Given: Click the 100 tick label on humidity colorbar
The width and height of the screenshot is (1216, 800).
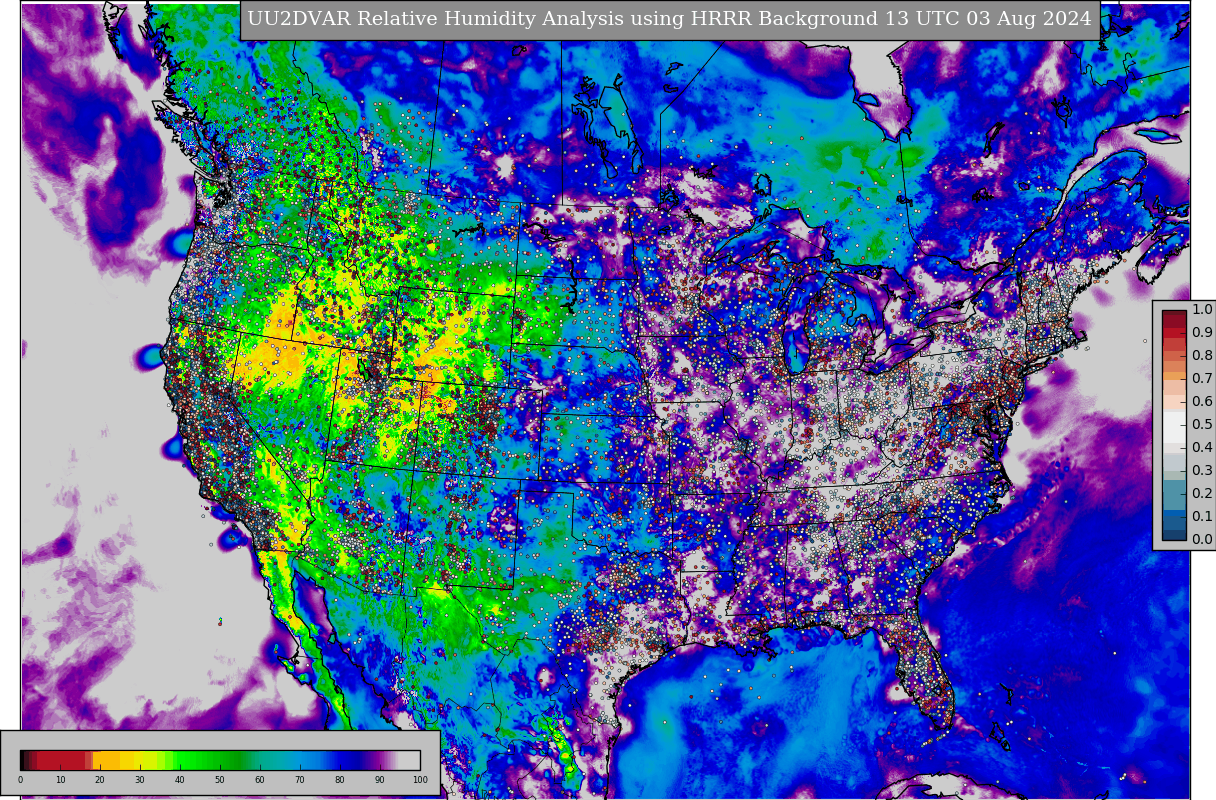Looking at the screenshot, I should coord(420,780).
